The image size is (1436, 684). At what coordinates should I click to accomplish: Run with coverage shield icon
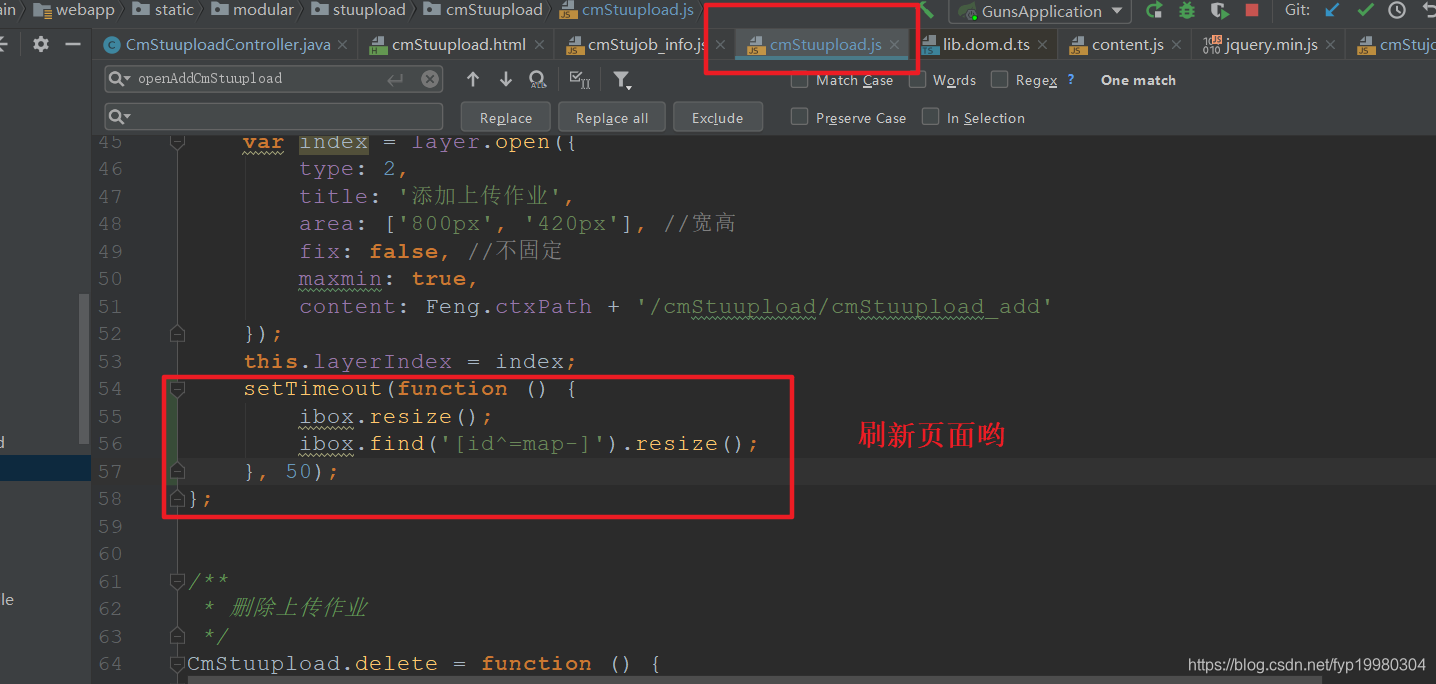(x=1219, y=11)
